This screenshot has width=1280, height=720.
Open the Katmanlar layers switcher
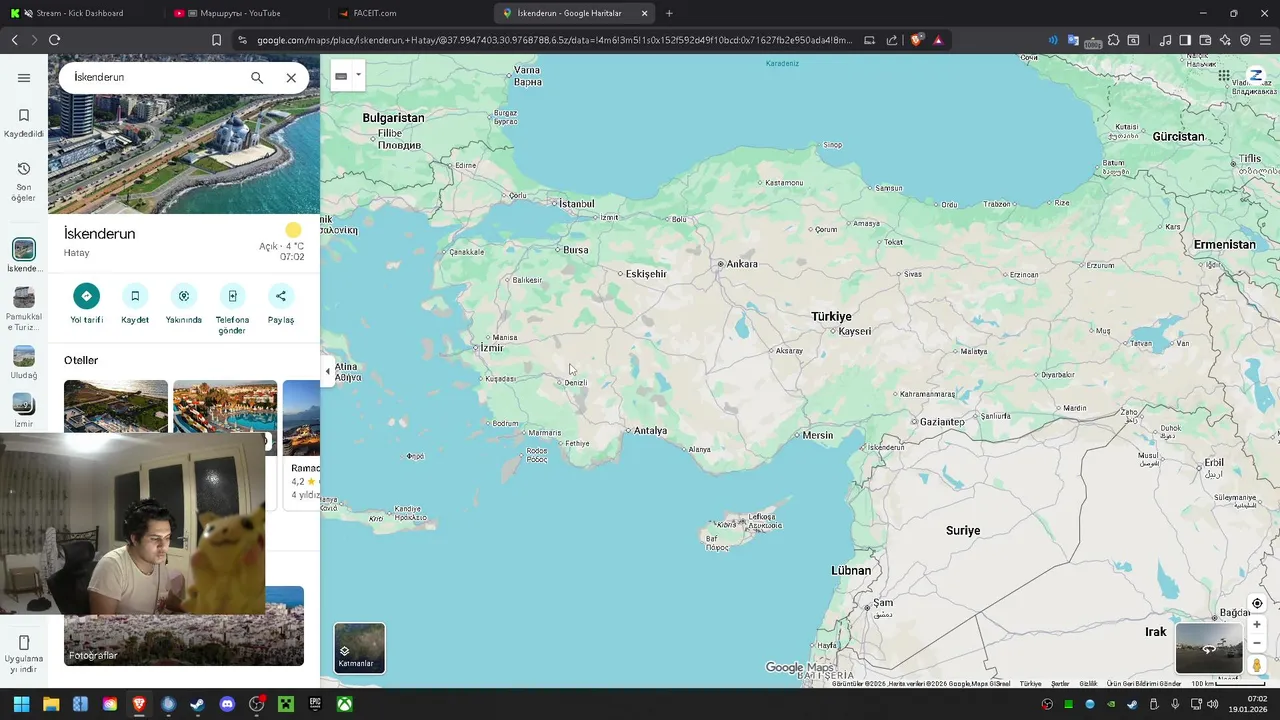[x=359, y=648]
